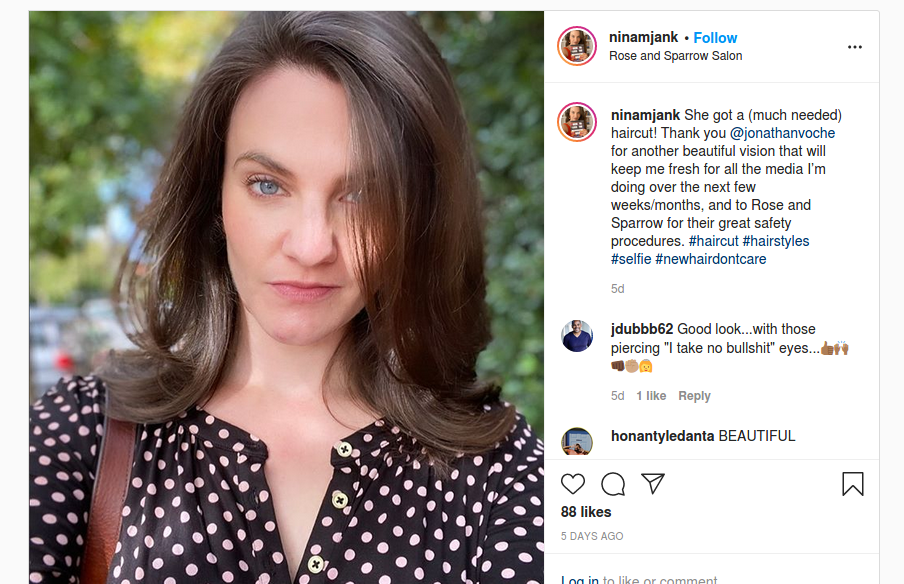
Task: Open the three-dot more options menu
Action: [x=854, y=47]
